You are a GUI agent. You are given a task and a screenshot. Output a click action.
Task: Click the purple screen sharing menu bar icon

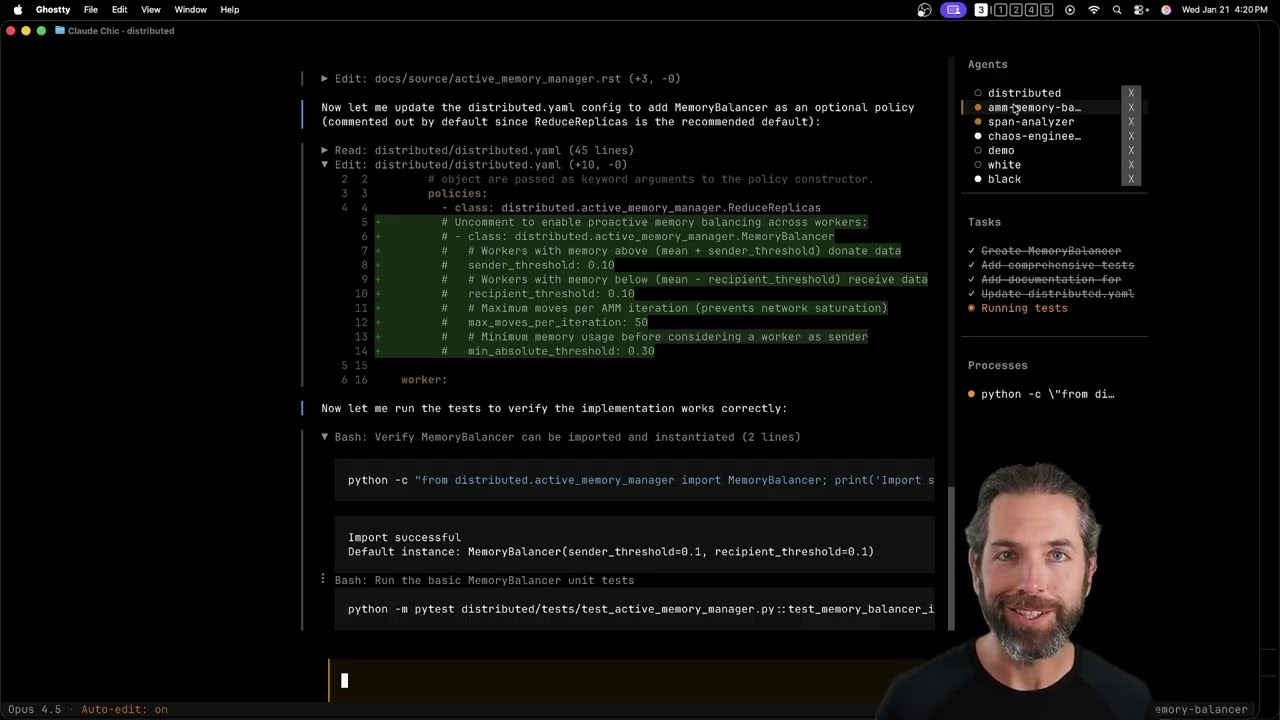953,10
